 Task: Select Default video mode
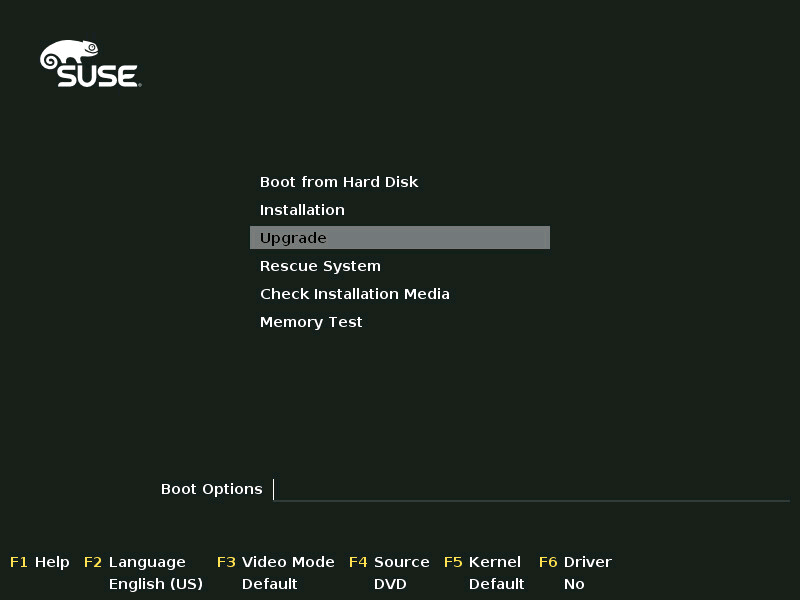tap(269, 584)
